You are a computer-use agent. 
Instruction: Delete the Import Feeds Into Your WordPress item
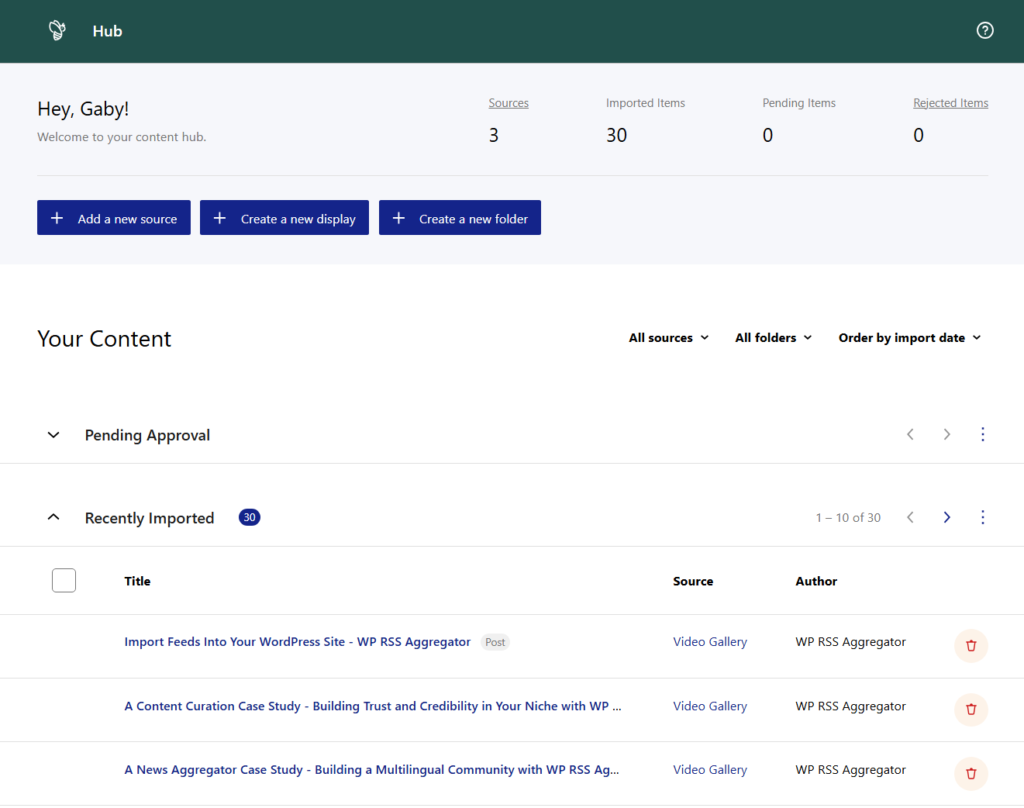coord(970,645)
